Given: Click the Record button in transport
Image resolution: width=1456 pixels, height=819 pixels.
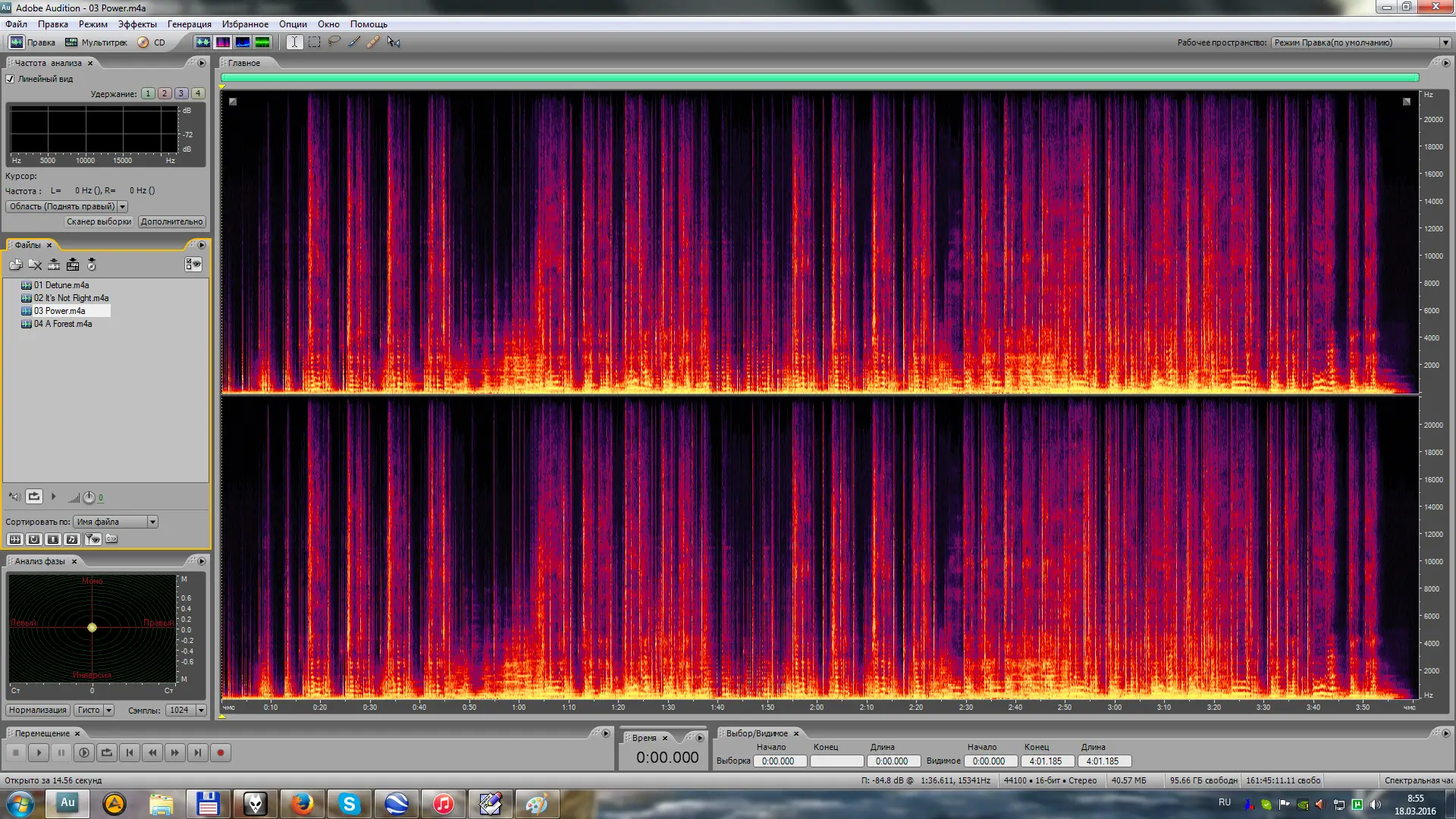Looking at the screenshot, I should tap(221, 753).
